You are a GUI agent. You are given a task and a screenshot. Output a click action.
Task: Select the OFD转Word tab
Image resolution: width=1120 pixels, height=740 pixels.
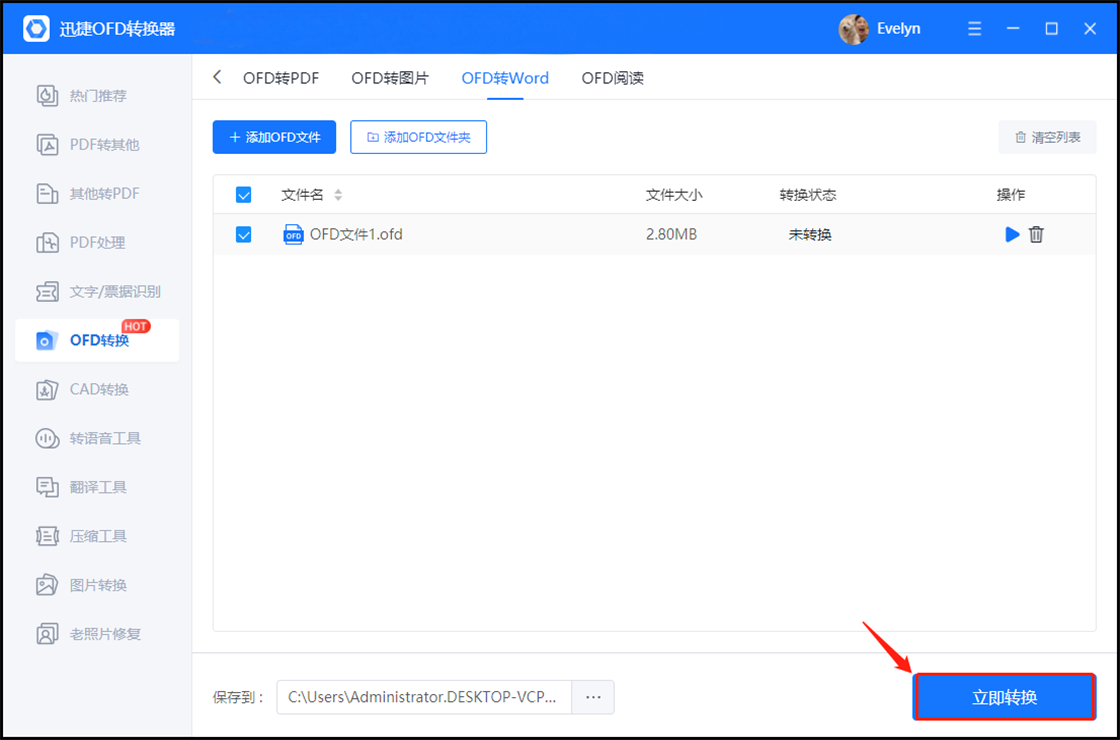pyautogui.click(x=505, y=78)
